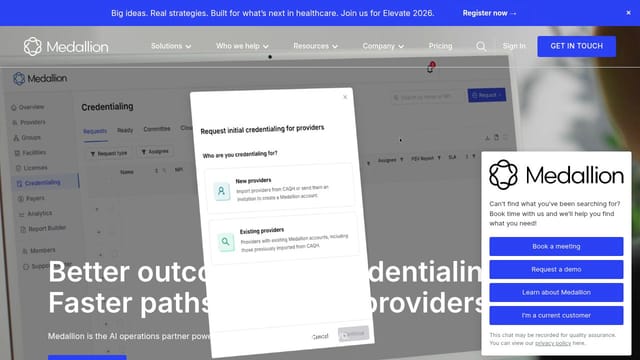This screenshot has height=360, width=640.
Task: Click the Medallion logo inside the app
Action: (x=40, y=78)
